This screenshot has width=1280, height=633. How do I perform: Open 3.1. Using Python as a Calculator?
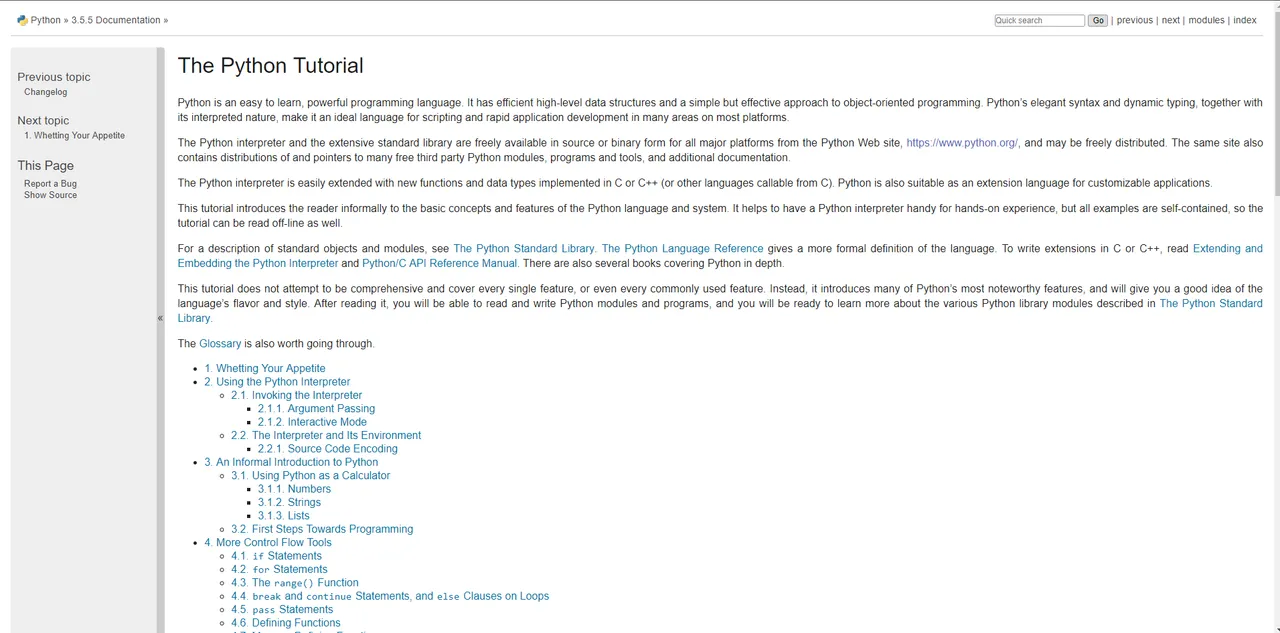click(x=310, y=476)
